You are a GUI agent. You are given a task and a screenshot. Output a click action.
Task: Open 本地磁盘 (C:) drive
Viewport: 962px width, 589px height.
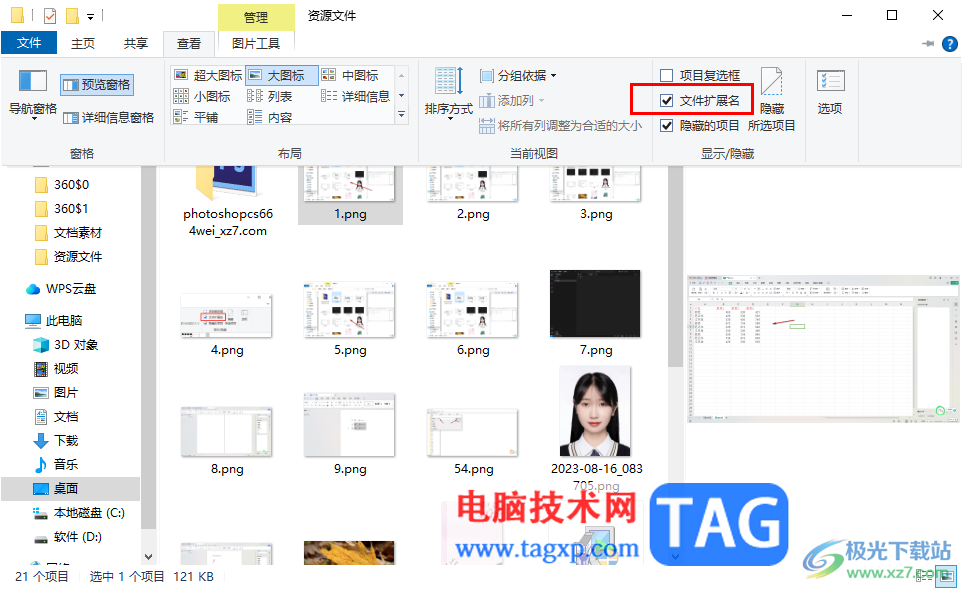(x=79, y=513)
